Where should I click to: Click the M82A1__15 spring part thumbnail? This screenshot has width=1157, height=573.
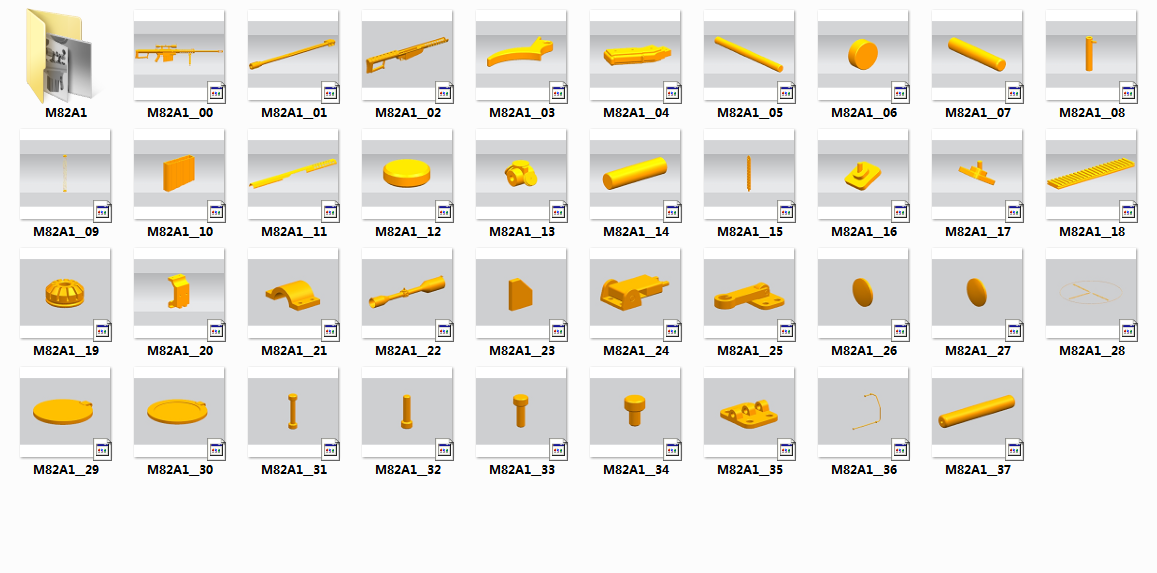point(750,175)
